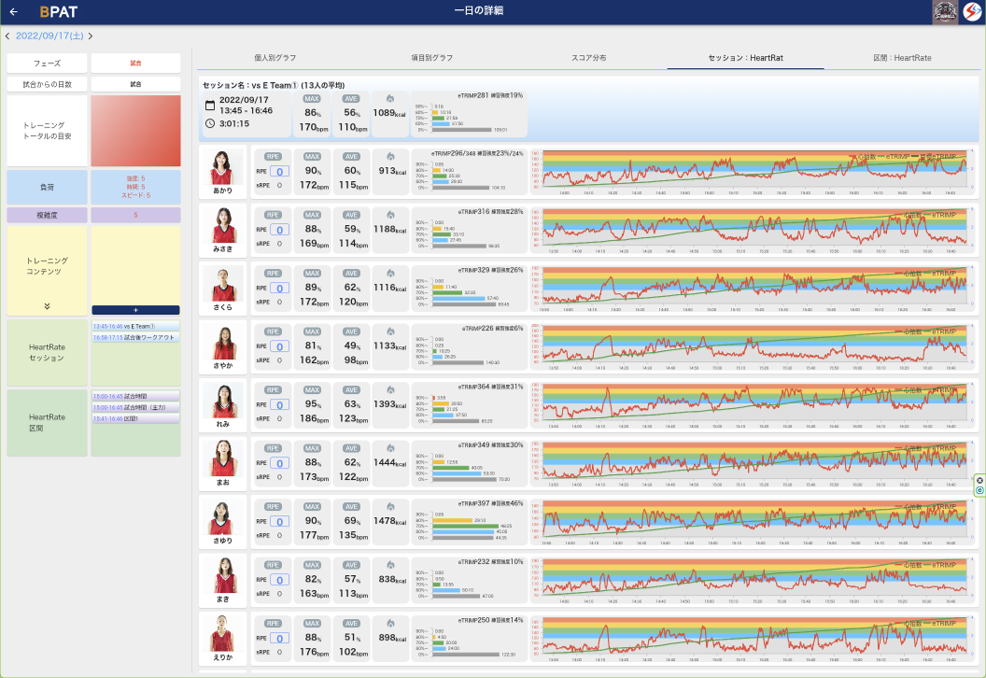Click the back arrow in the header
This screenshot has height=678, width=986.
14,12
